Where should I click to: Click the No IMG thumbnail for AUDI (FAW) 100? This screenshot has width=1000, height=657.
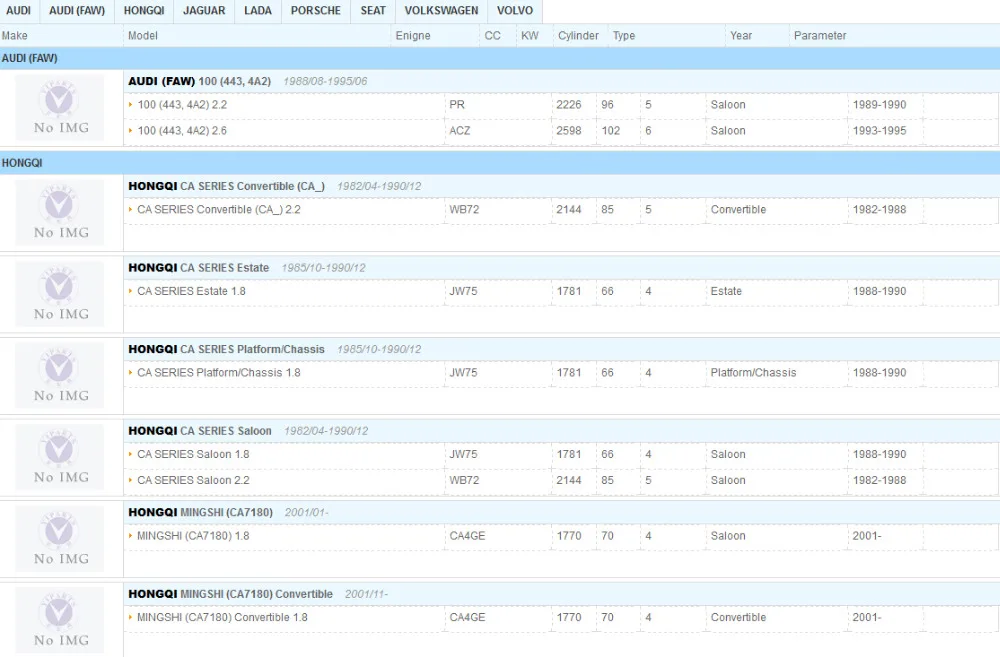59,108
